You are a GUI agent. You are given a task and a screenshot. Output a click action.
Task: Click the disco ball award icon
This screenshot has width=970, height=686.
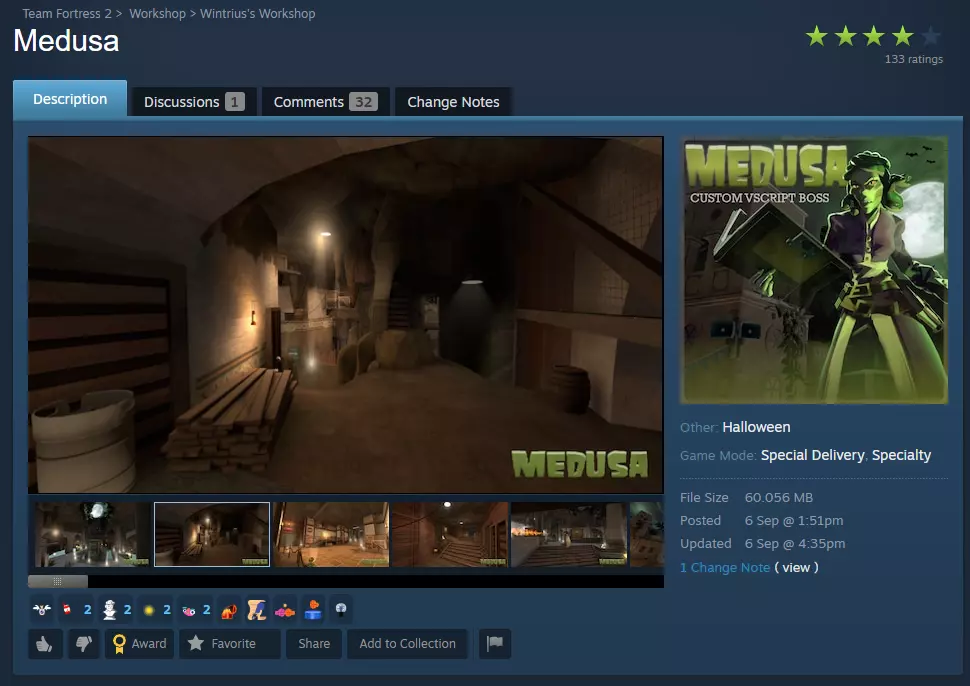point(340,609)
